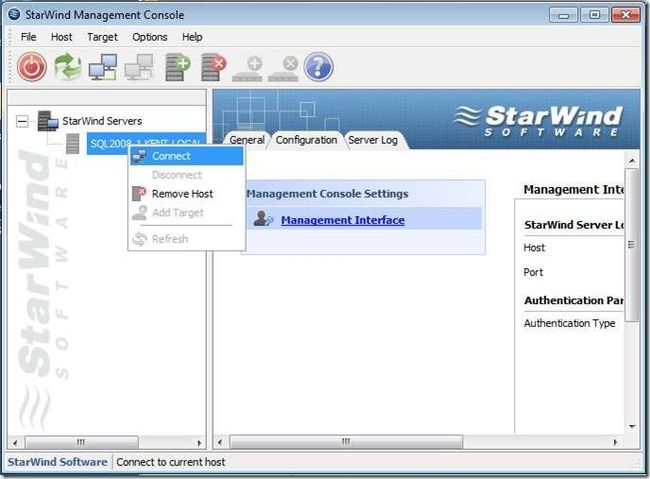Click the Remove Host server toolbar icon
Image resolution: width=650 pixels, height=479 pixels.
click(213, 67)
